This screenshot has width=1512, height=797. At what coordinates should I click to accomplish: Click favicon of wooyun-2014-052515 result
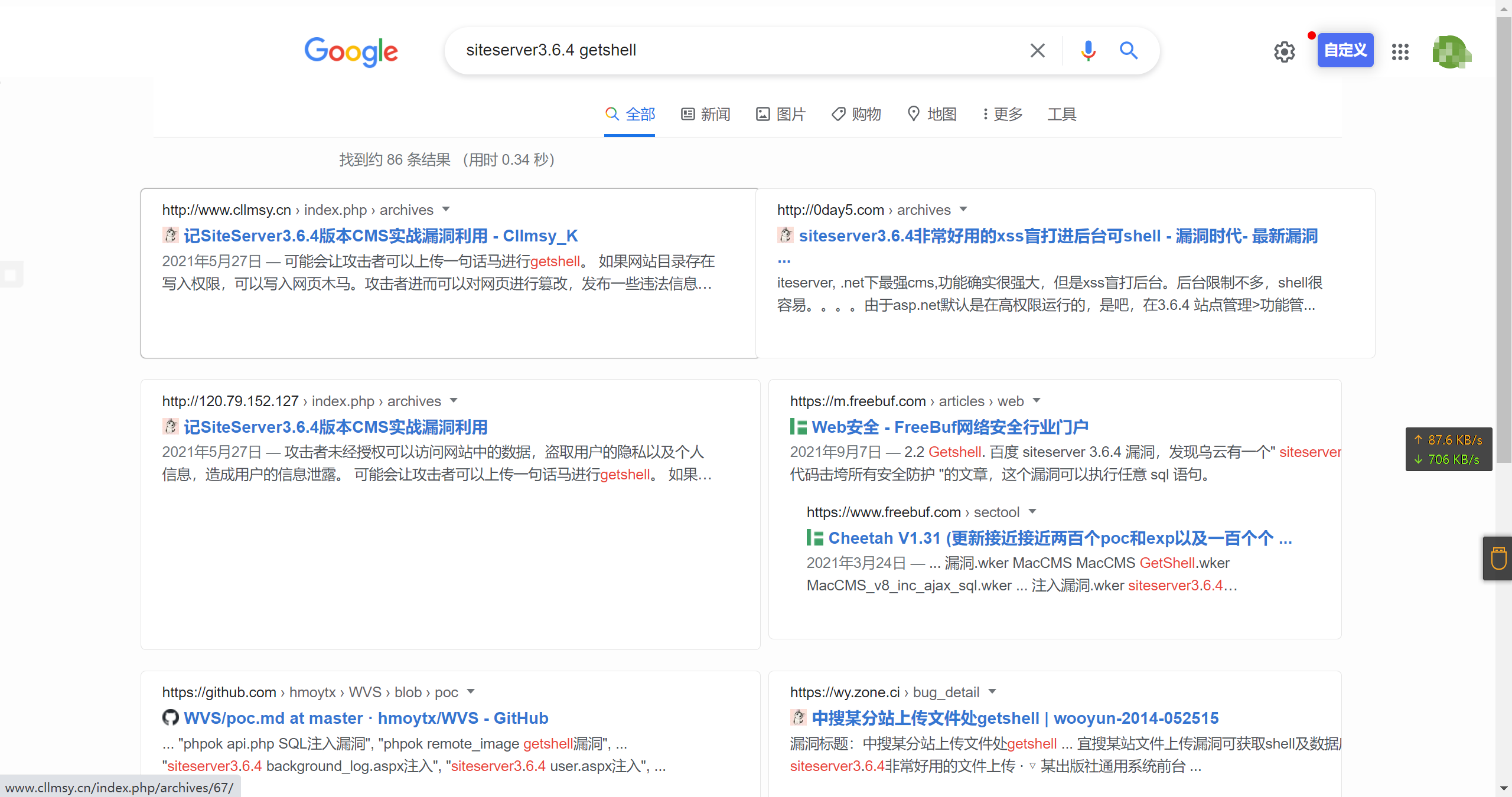[799, 717]
